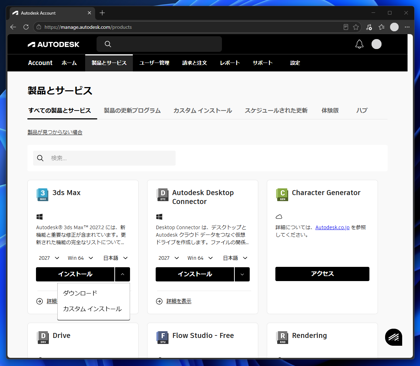Open the 日本語 language dropdown for 3ds Max
The width and height of the screenshot is (420, 366).
pyautogui.click(x=115, y=258)
